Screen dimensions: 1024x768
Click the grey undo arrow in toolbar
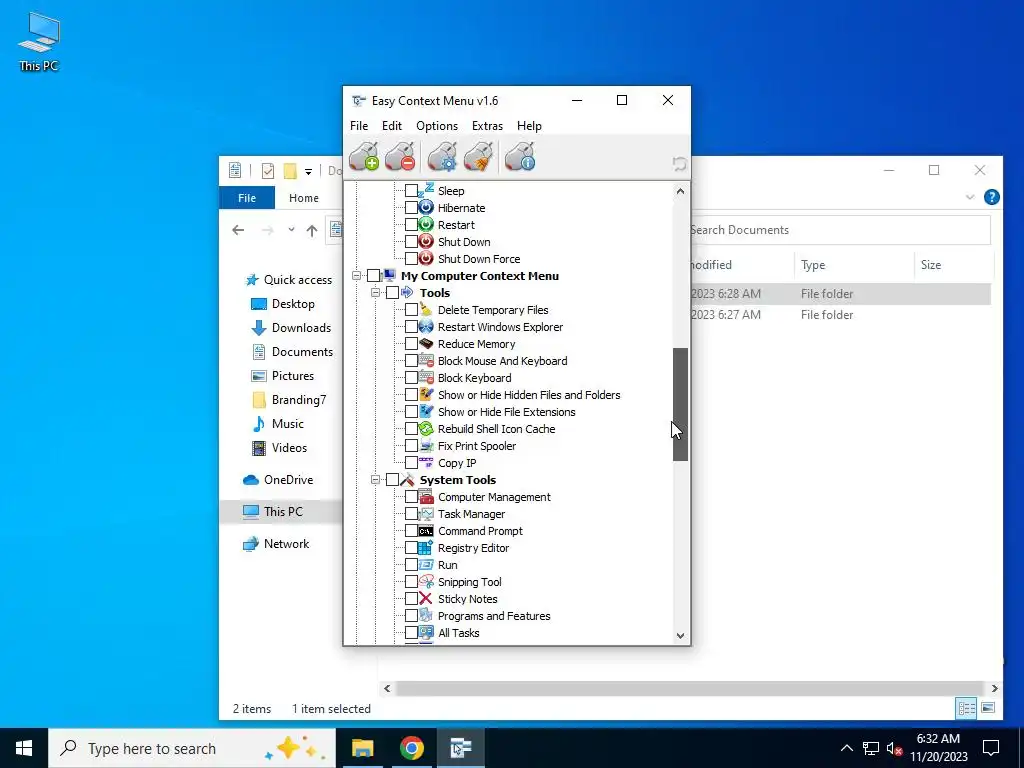click(x=679, y=164)
